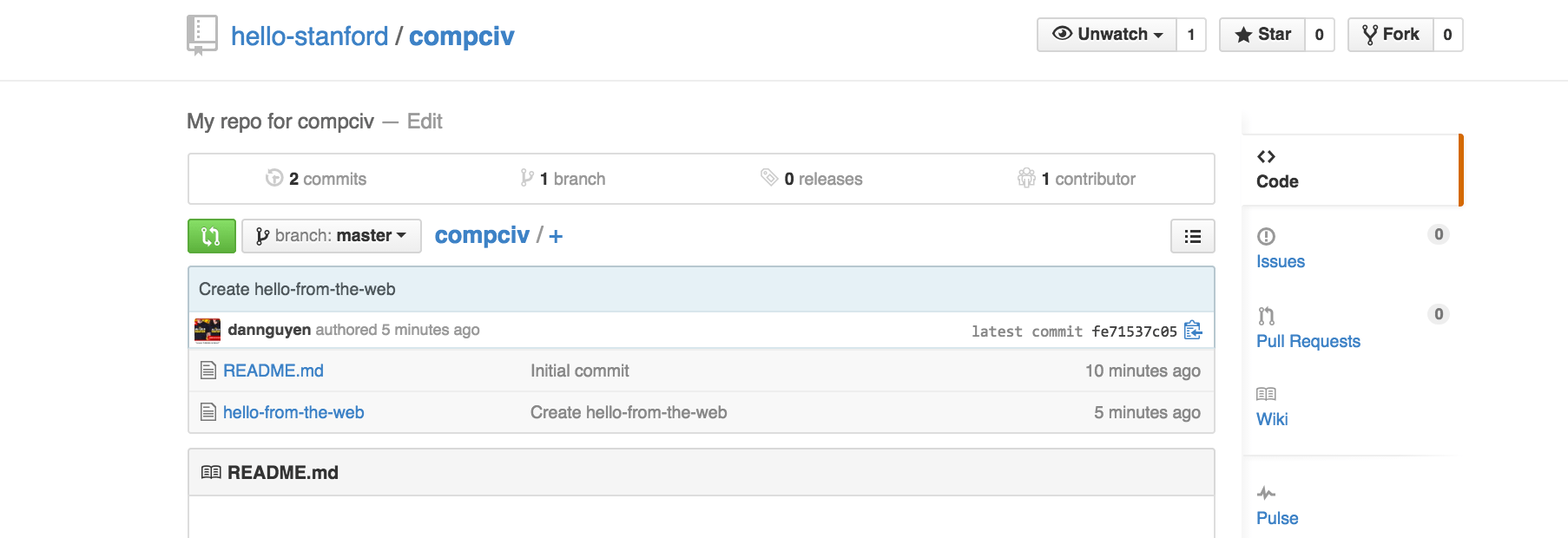Click the book icon in README header
The height and width of the screenshot is (538, 1568).
point(211,473)
